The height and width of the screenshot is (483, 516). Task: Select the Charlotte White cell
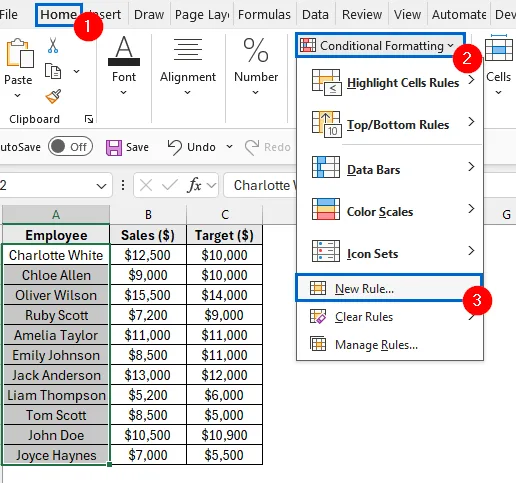[56, 255]
